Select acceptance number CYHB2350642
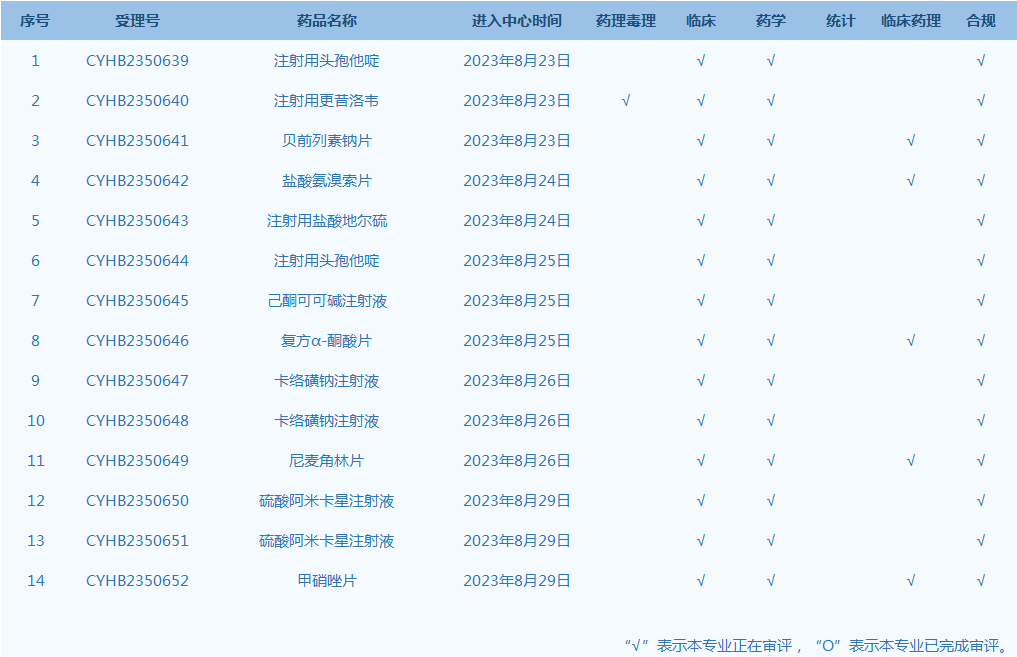 tap(138, 181)
